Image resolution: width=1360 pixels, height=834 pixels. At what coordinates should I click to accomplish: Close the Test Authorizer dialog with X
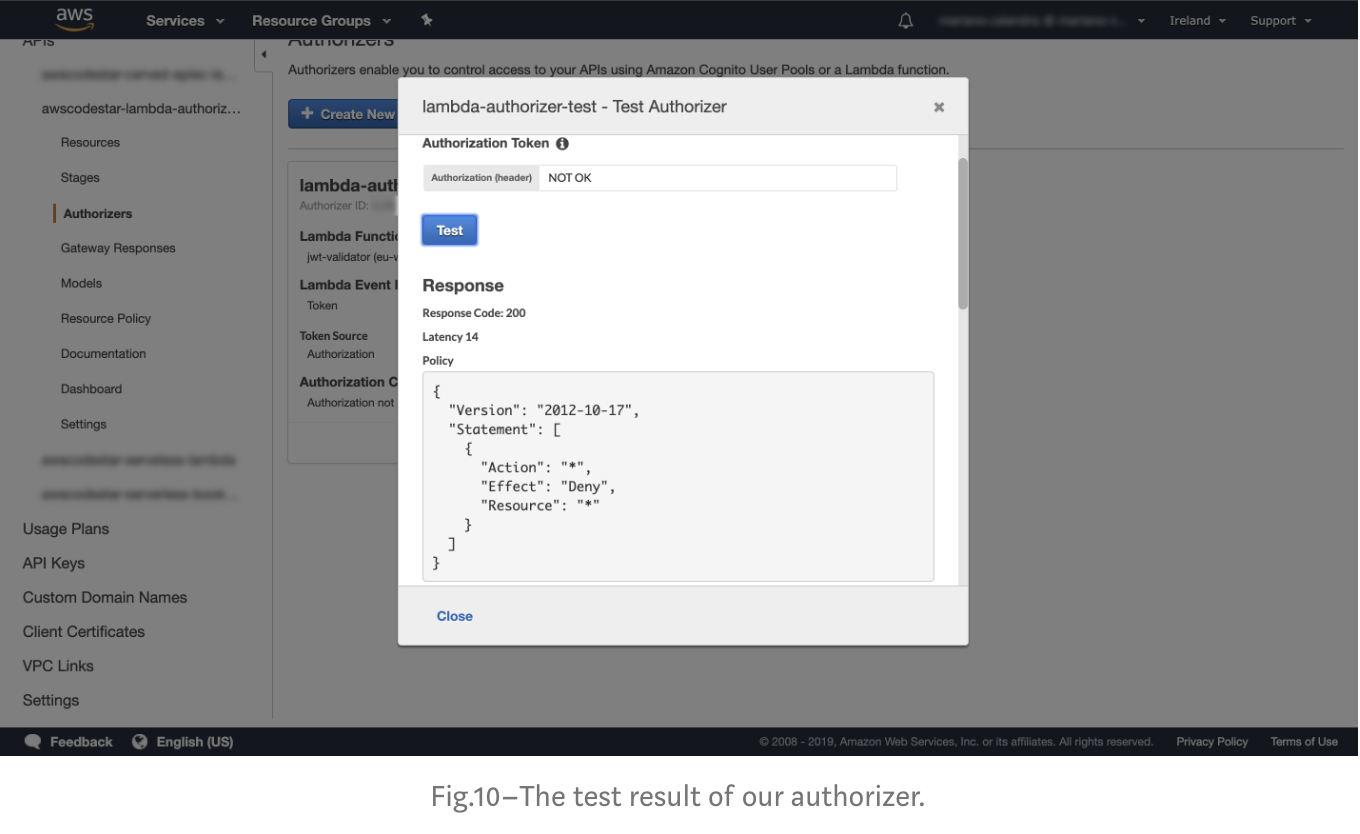[x=939, y=107]
